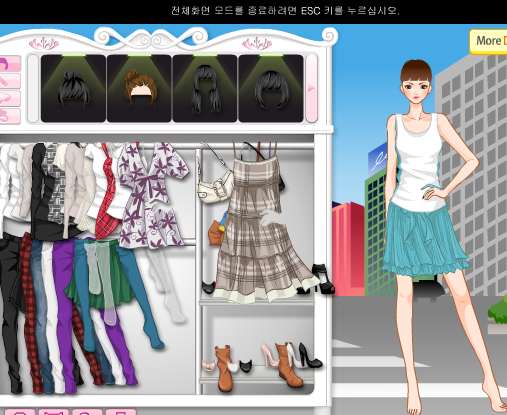Image resolution: width=507 pixels, height=415 pixels.
Task: Pick the brown ankle boot on bottom shelf
Action: coord(223,368)
